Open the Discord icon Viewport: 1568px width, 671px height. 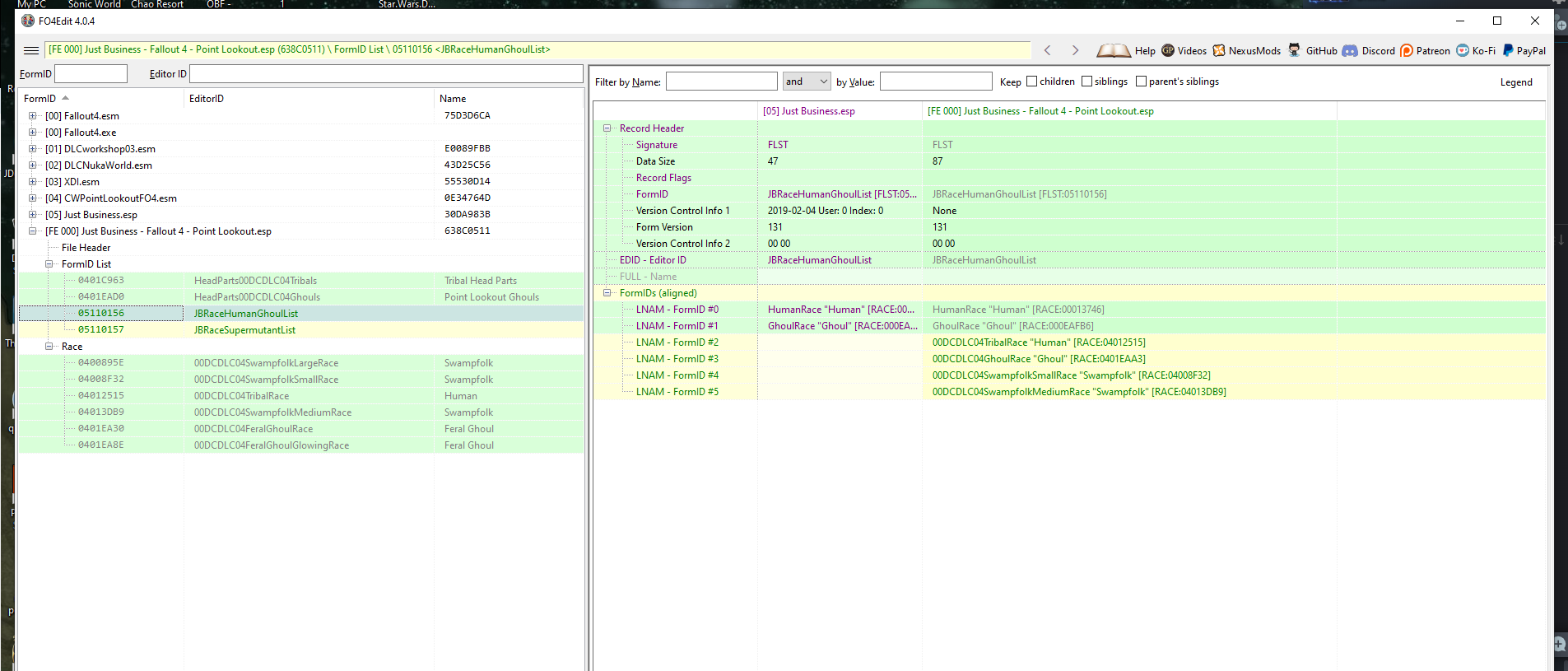click(x=1350, y=50)
